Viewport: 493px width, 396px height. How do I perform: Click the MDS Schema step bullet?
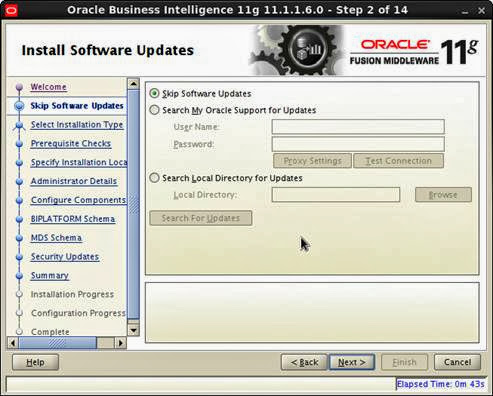19,238
